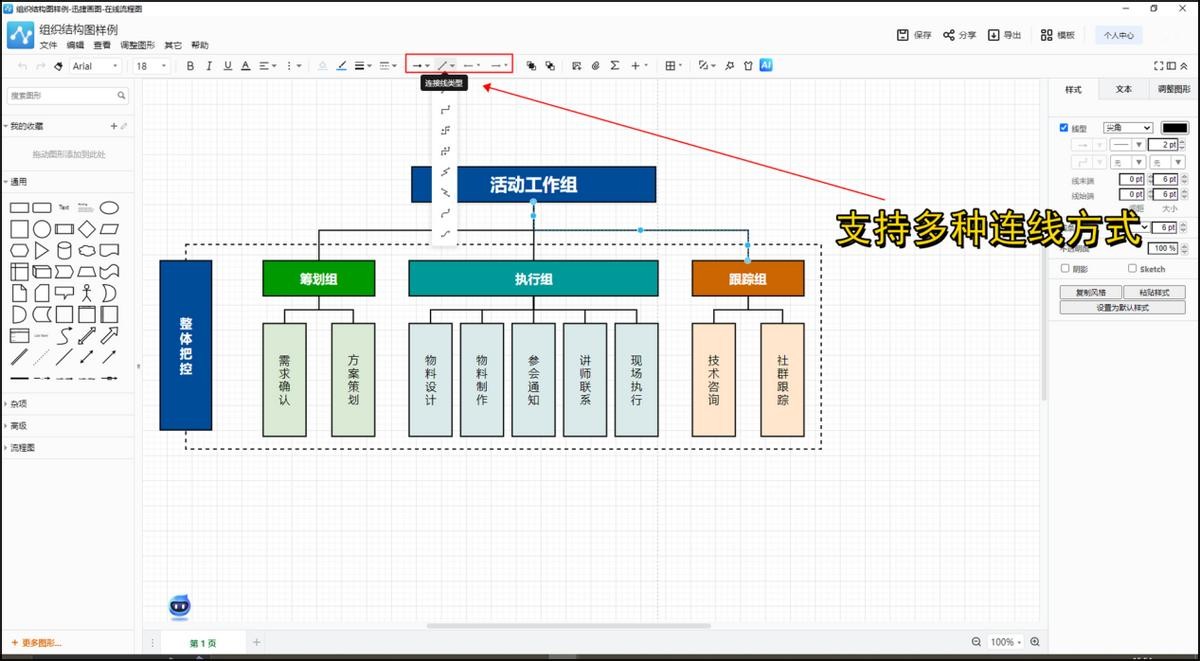1200x661 pixels.
Task: Open the 调整图形 menu in the menu bar
Action: tap(138, 45)
